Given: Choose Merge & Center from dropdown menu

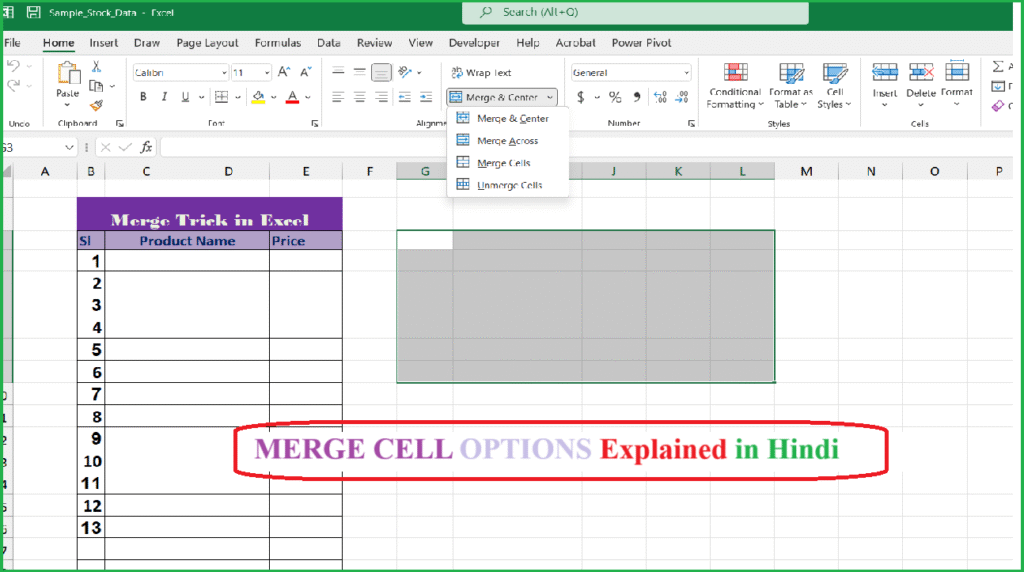Looking at the screenshot, I should coord(507,118).
